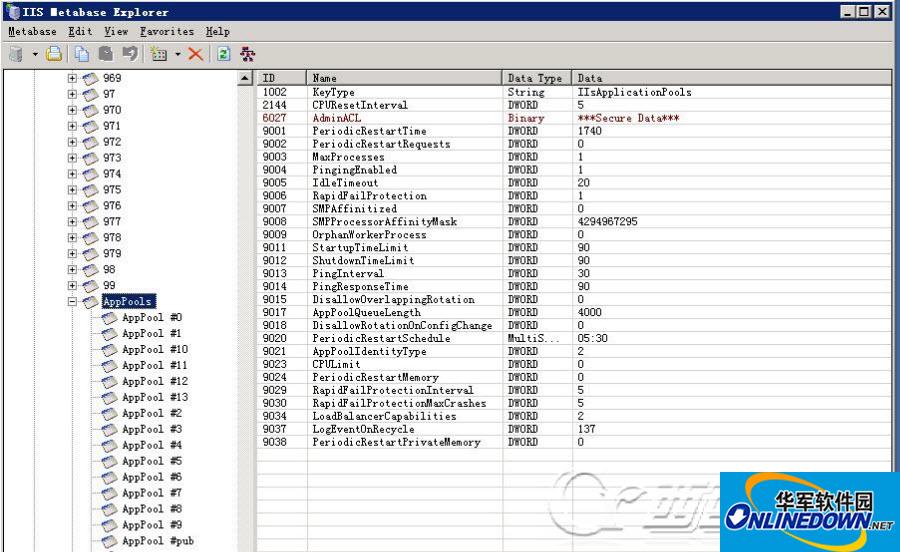
Task: Click the AppPool #8 key icon
Action: point(109,510)
